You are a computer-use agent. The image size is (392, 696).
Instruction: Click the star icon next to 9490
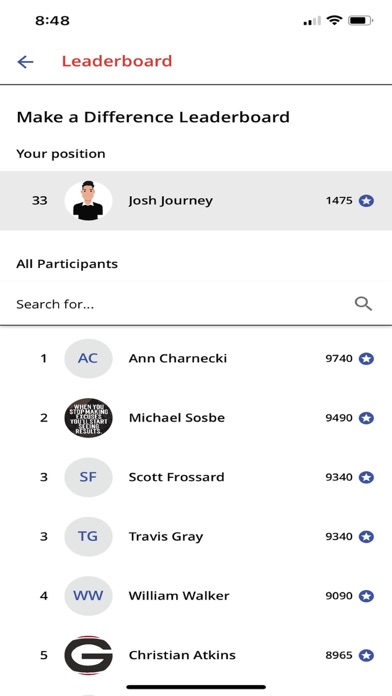366,418
